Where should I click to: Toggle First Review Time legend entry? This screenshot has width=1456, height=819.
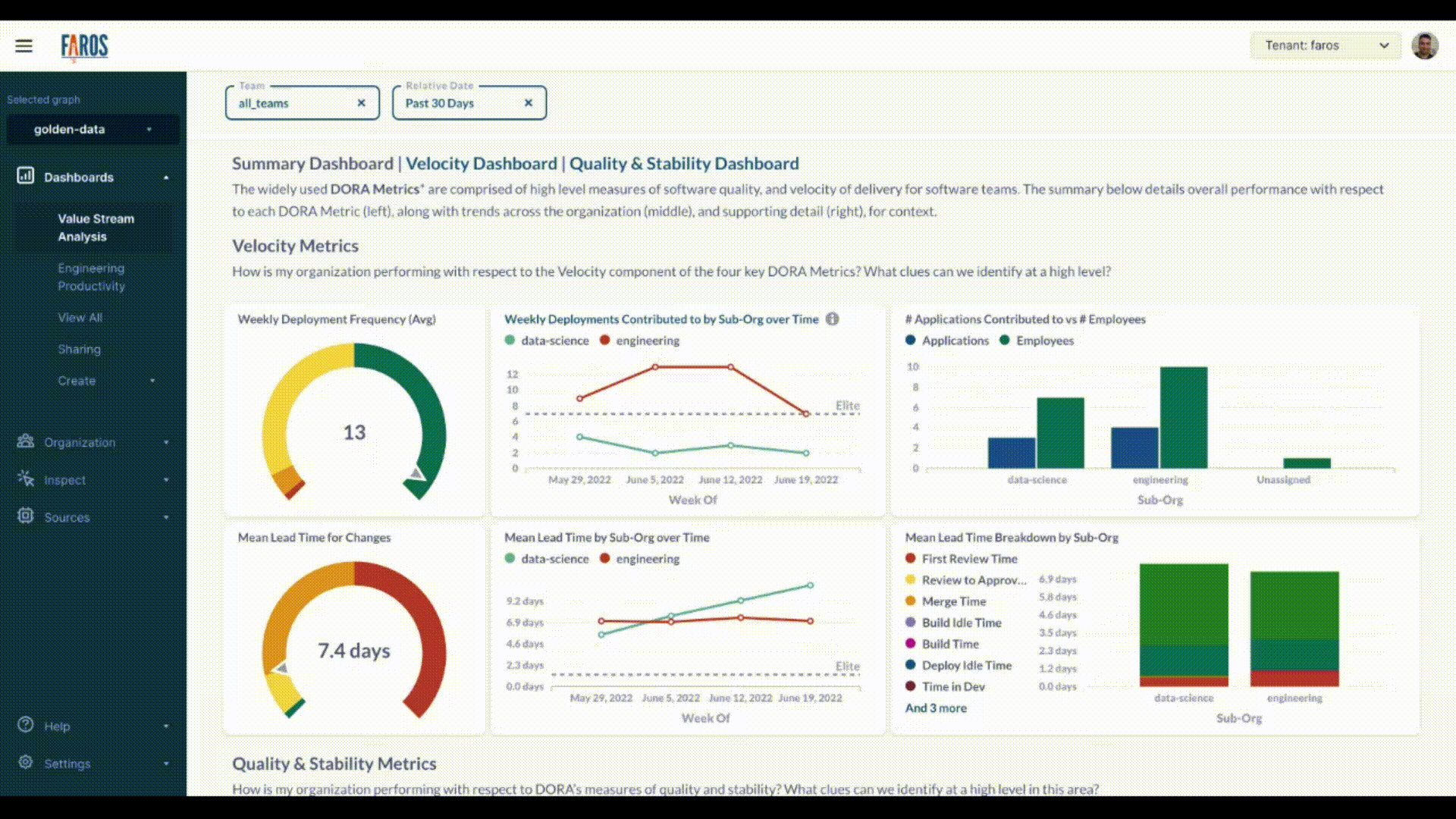tap(962, 559)
